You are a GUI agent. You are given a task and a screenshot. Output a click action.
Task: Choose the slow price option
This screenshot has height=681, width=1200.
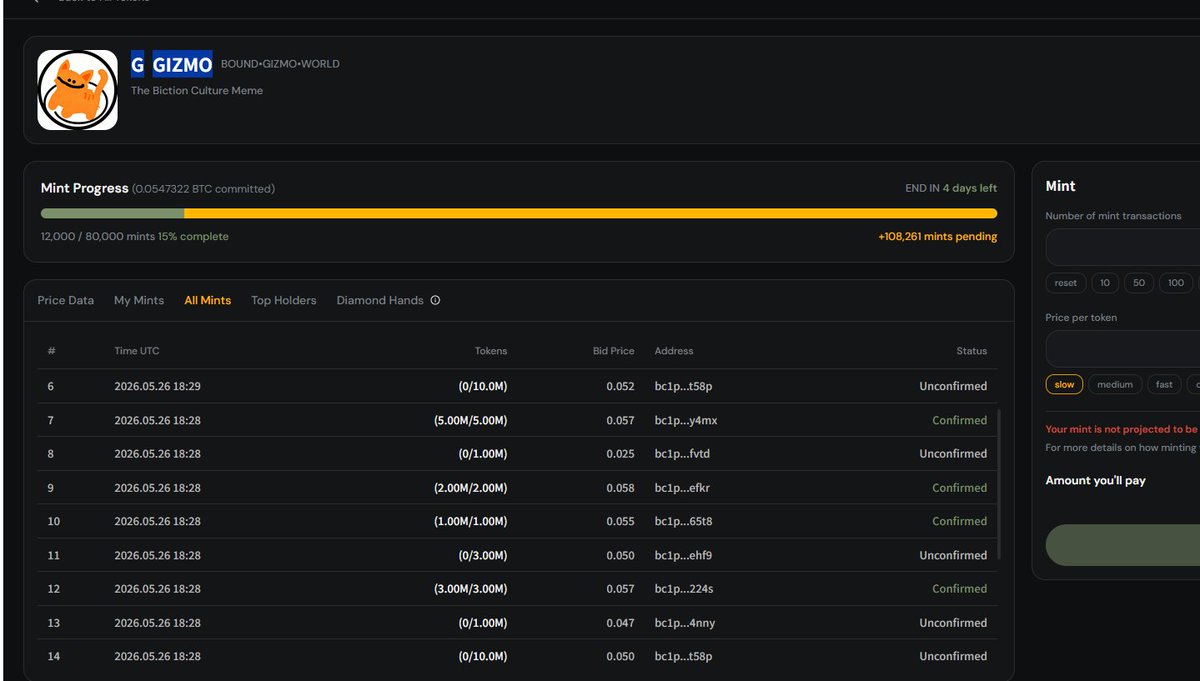(1064, 384)
